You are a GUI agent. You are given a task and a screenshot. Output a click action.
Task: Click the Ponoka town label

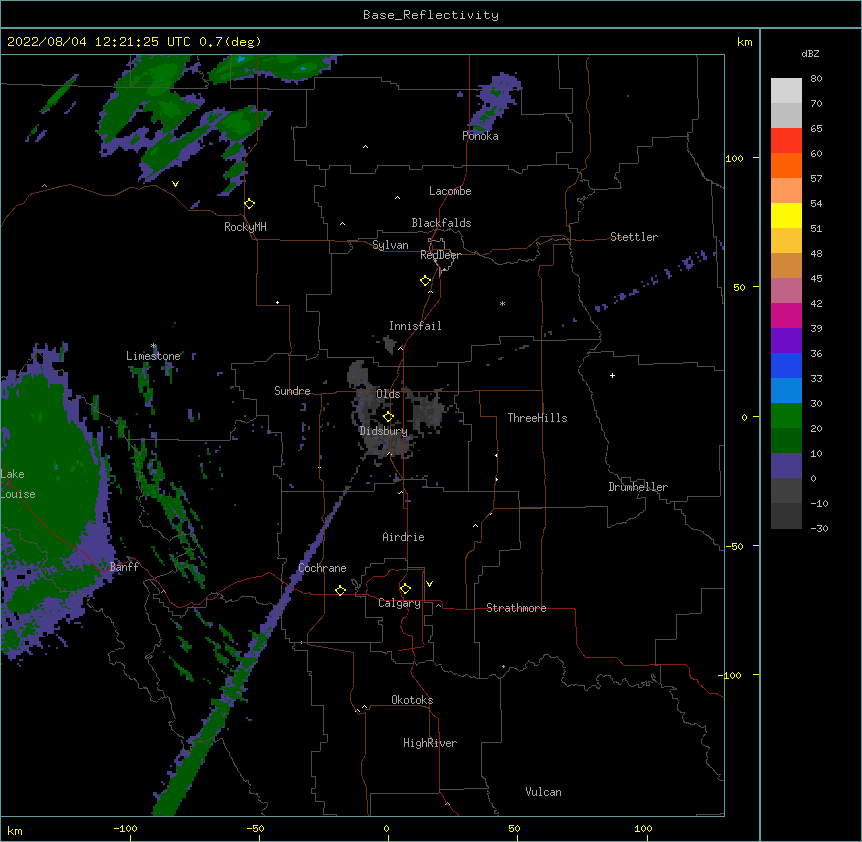click(480, 136)
